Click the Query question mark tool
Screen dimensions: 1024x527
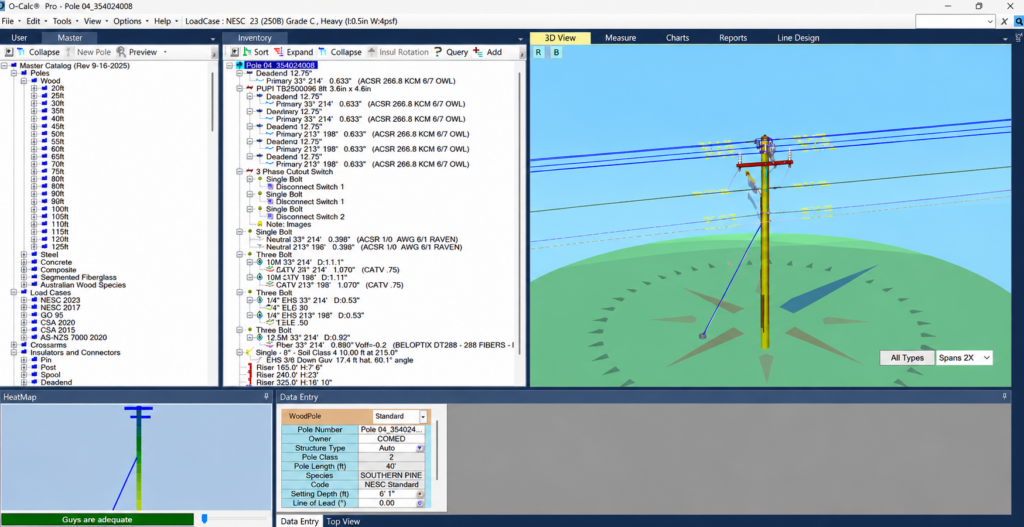click(x=438, y=52)
